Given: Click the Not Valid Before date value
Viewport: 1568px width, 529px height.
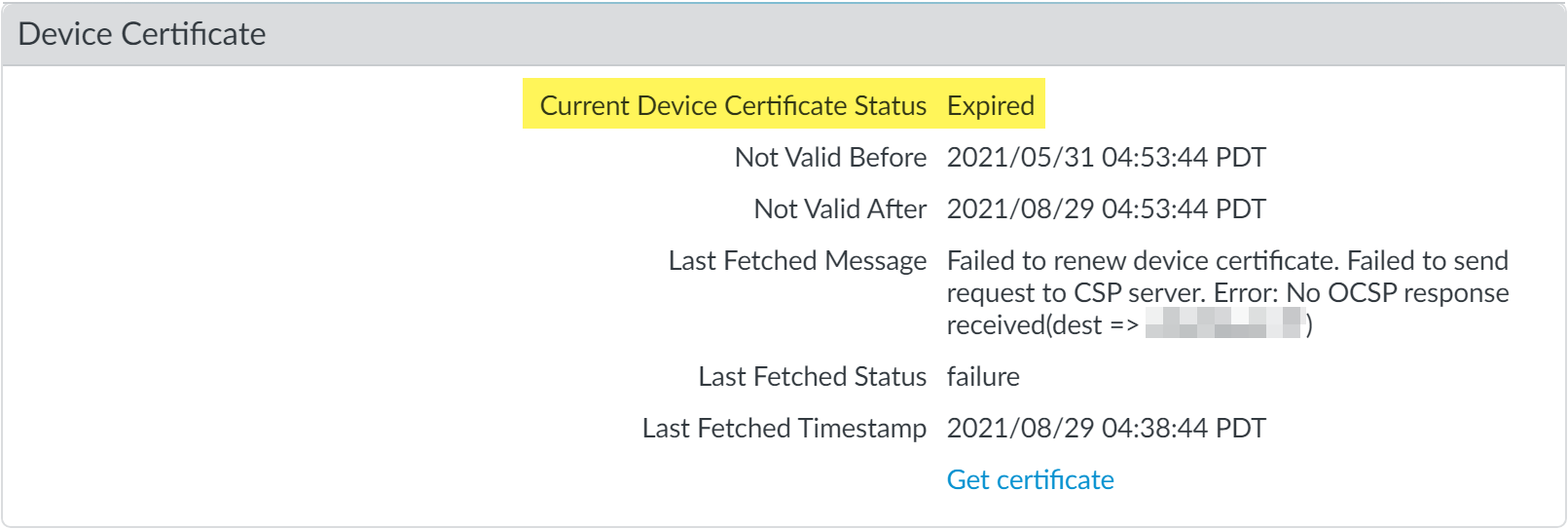Looking at the screenshot, I should [x=1106, y=157].
